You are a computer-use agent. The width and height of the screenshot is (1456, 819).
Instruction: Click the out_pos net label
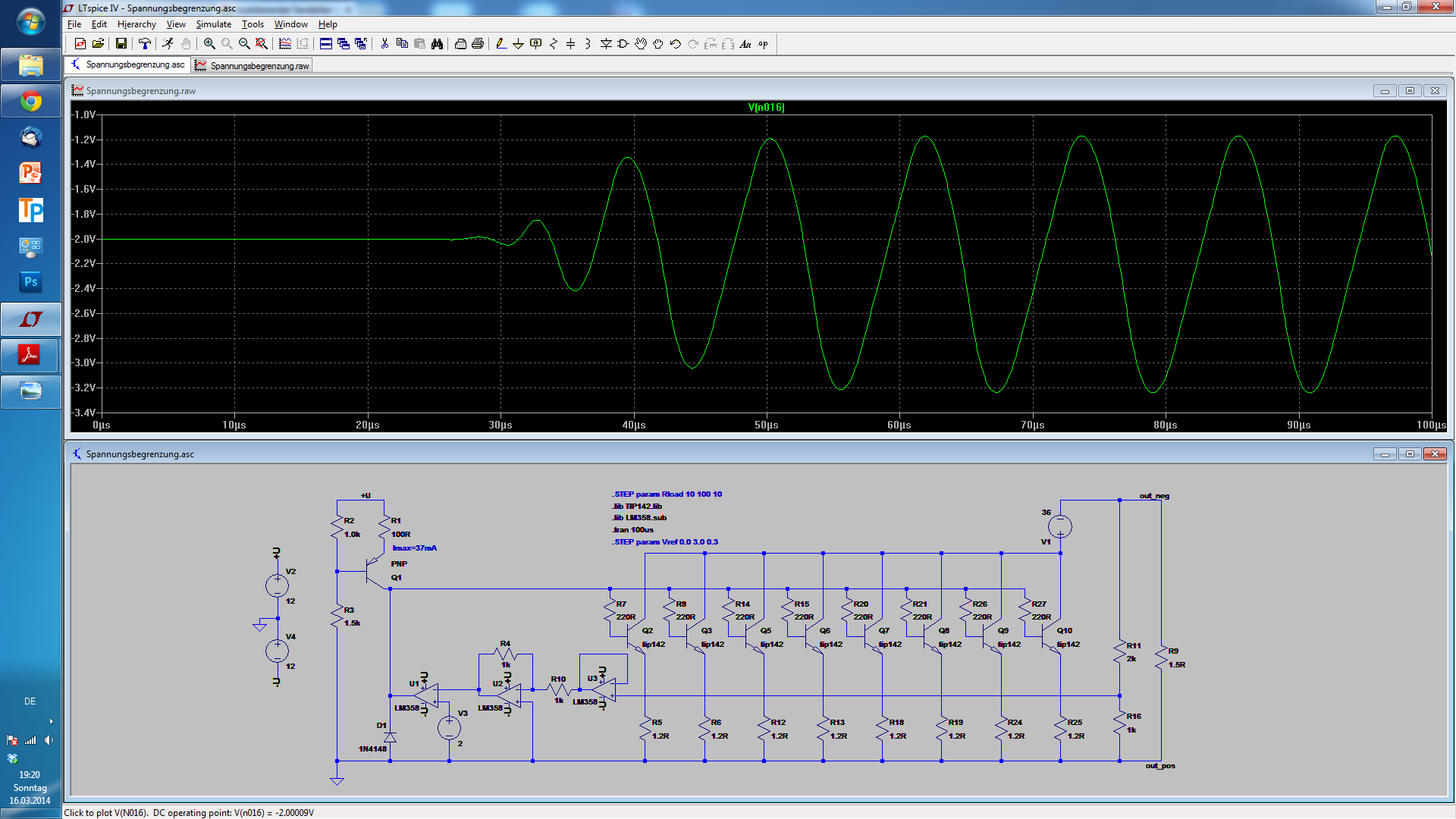1159,766
